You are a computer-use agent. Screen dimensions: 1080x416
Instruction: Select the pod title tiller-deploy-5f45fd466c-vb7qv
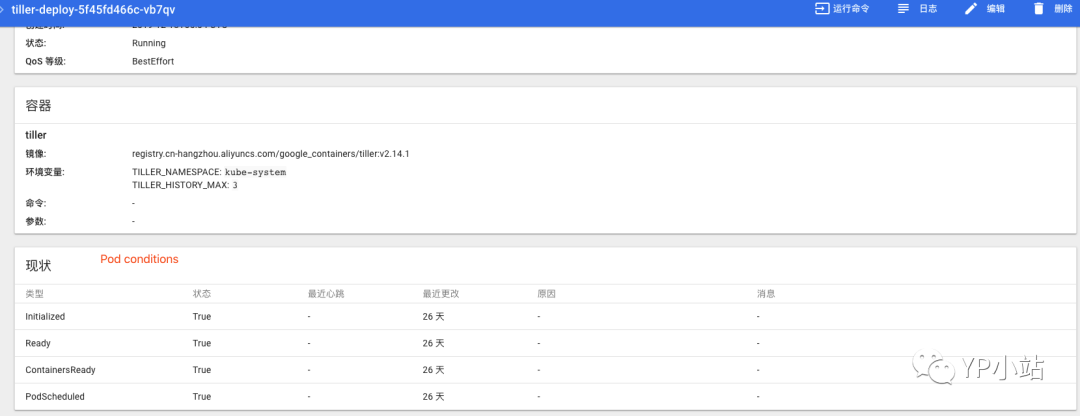[x=93, y=9]
